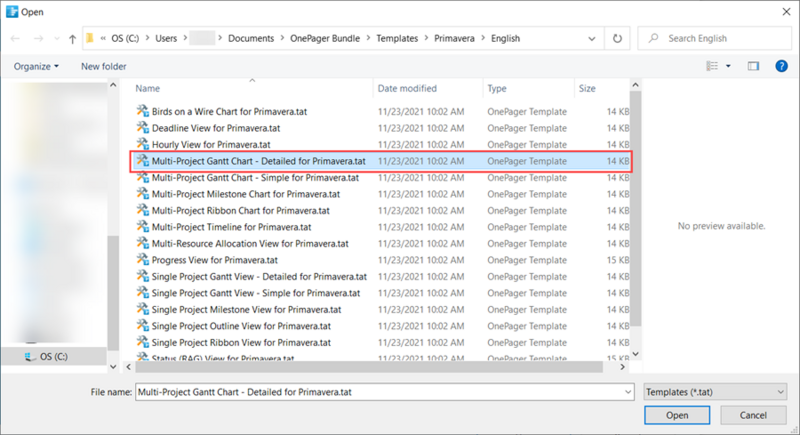Click Documents in the address path
Screen dimensions: 800x435
click(251, 38)
